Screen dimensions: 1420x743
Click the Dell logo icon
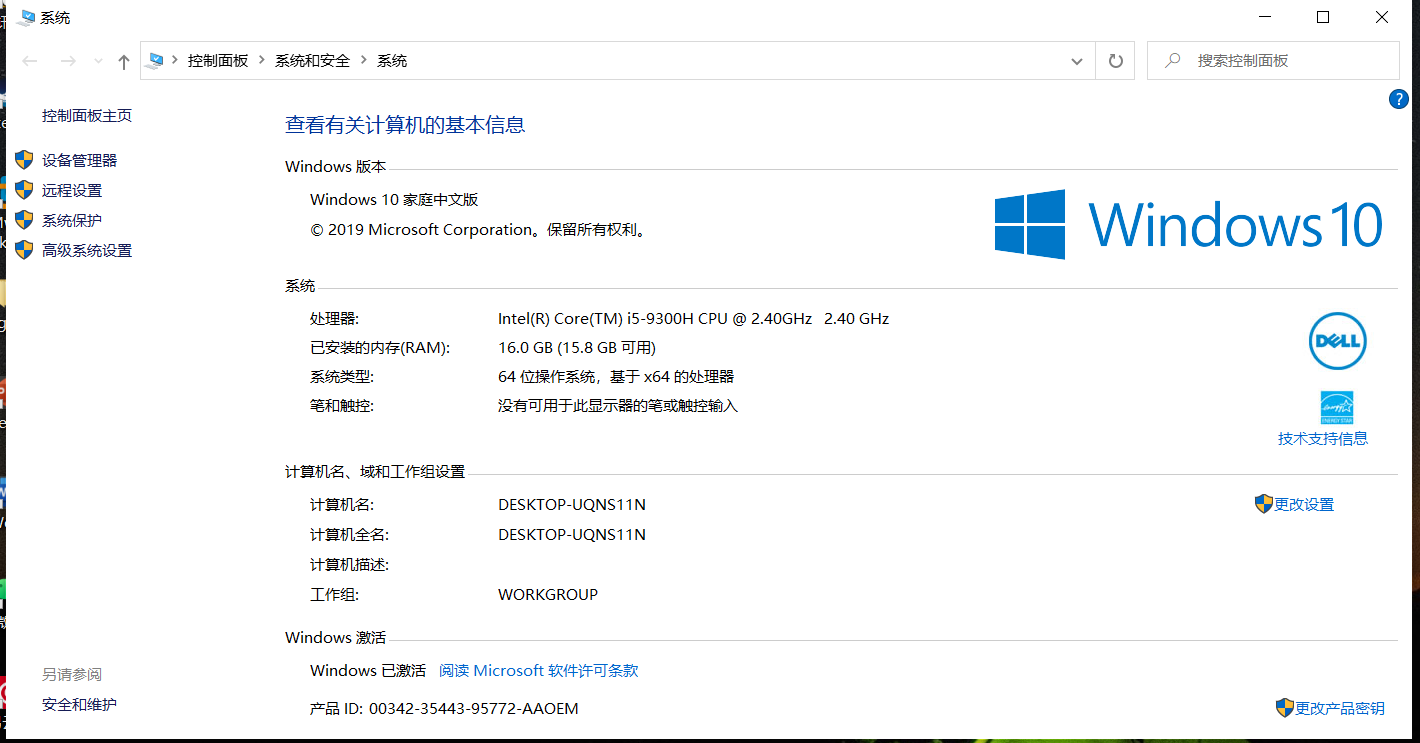click(x=1337, y=341)
